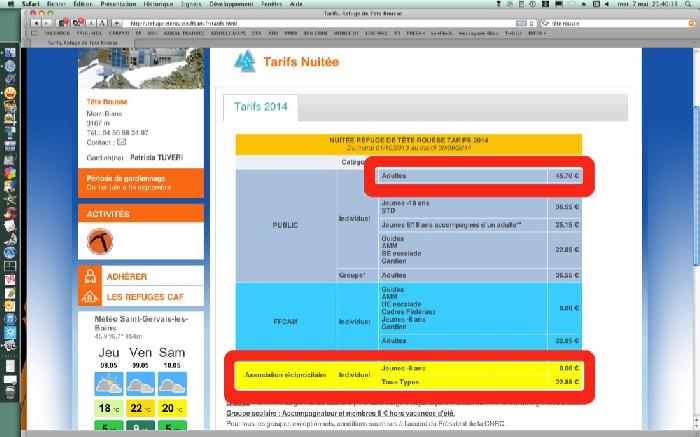Click the FFCAM category cell
The image size is (700, 437).
click(285, 321)
